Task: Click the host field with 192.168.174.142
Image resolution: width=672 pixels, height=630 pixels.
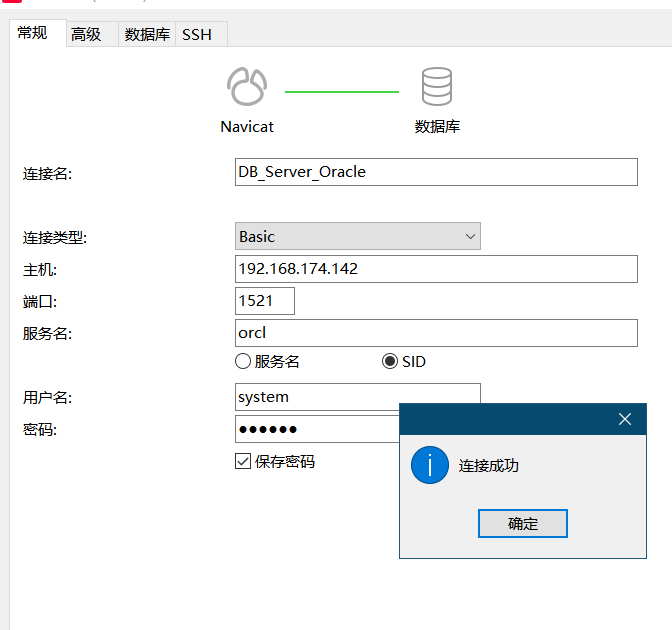Action: click(435, 269)
